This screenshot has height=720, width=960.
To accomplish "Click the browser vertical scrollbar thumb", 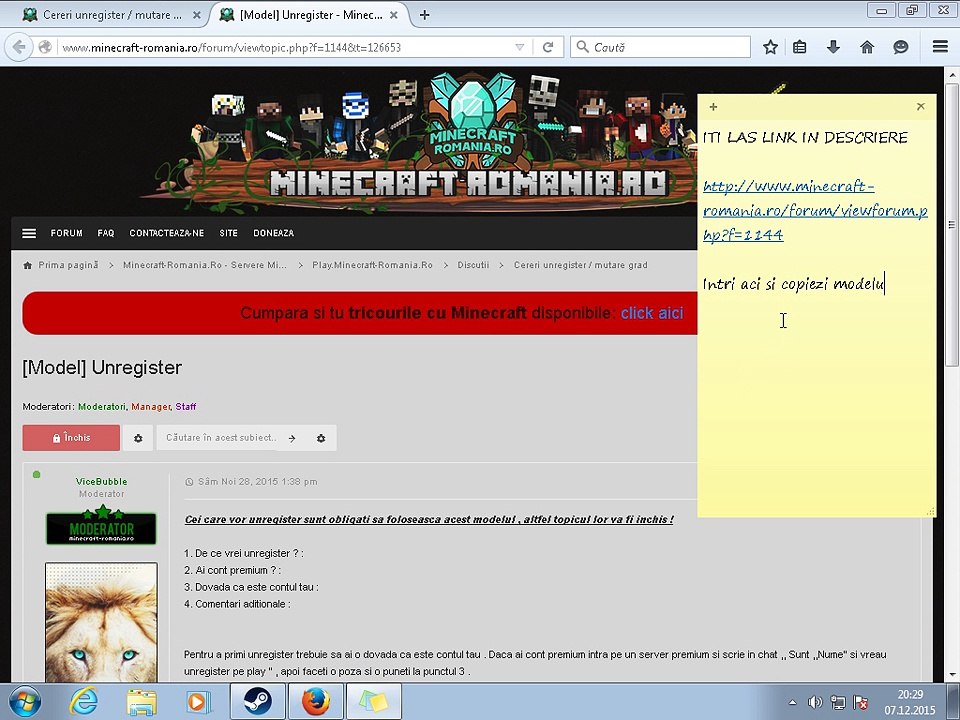I will click(x=952, y=224).
